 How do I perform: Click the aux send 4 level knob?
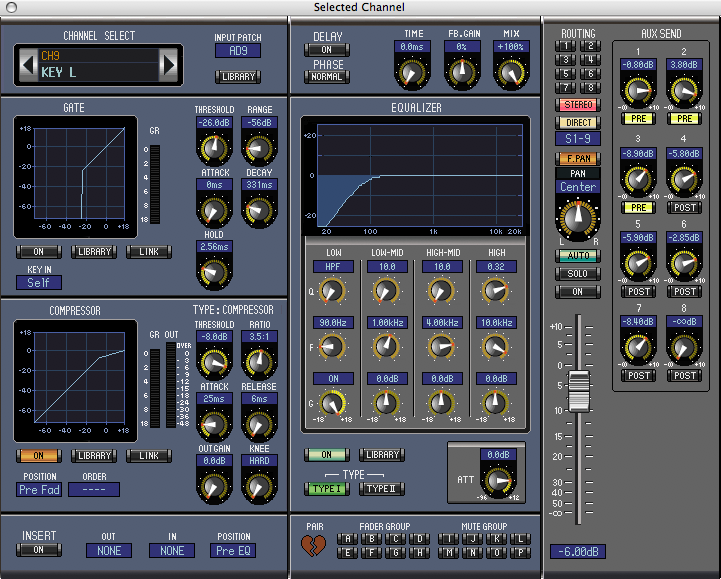point(684,179)
